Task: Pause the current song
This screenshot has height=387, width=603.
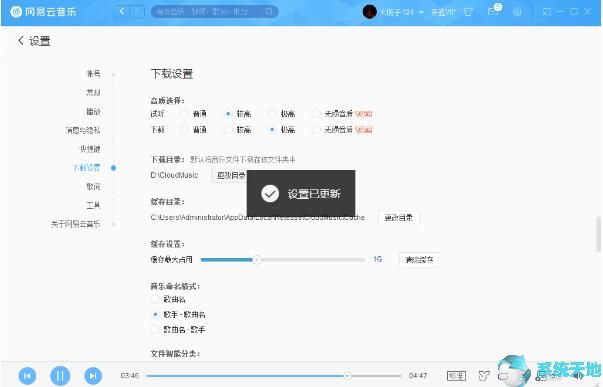Action: click(x=60, y=375)
